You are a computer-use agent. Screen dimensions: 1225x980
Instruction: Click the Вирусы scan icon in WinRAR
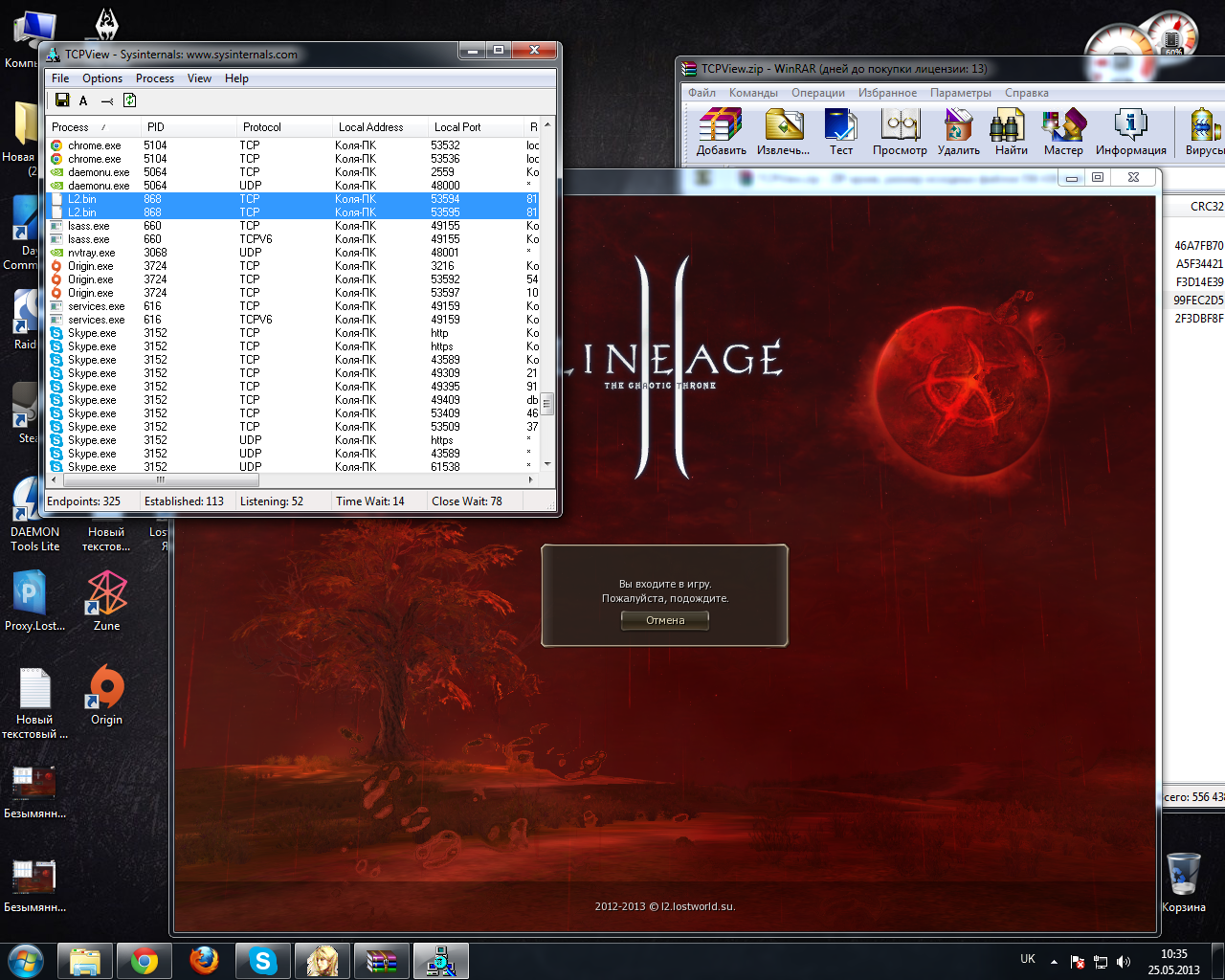(x=1204, y=132)
